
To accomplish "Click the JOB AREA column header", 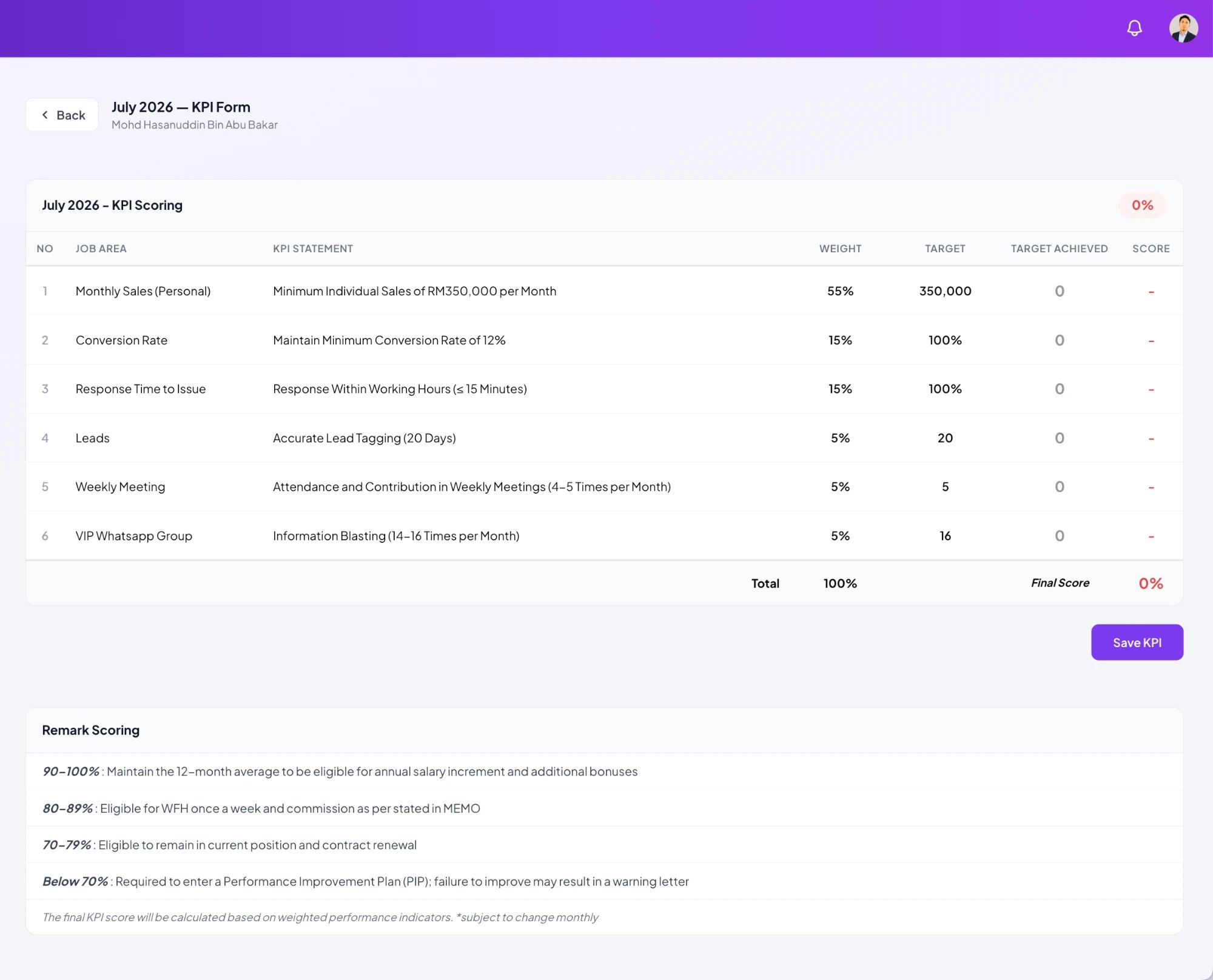I will 101,249.
